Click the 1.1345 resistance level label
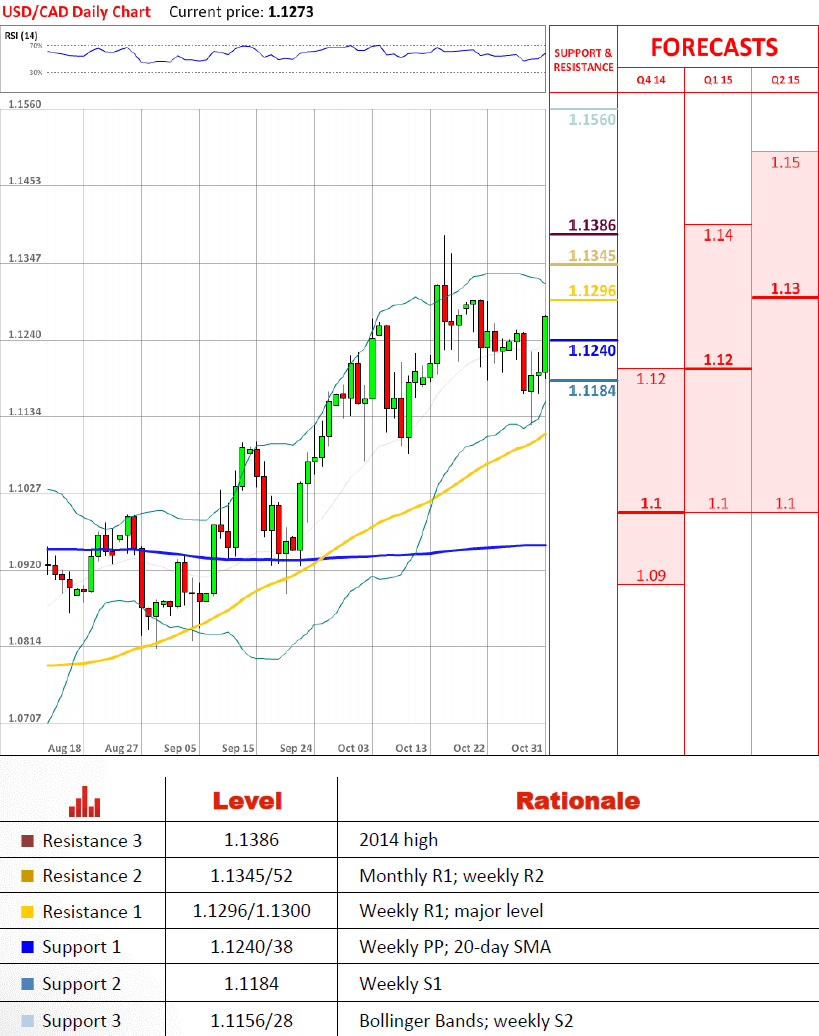The width and height of the screenshot is (819, 1036). pos(592,256)
